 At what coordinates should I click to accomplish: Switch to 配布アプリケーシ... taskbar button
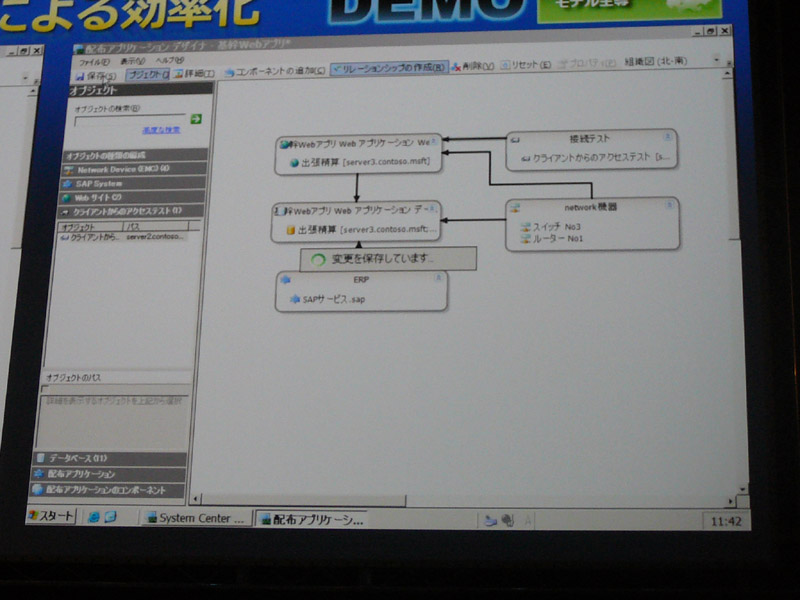point(312,519)
